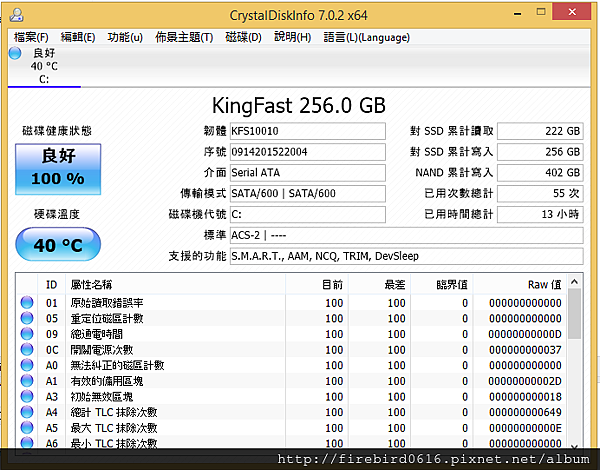The width and height of the screenshot is (600, 470).
Task: Click the attribute list scrollbar thumb
Action: (574, 314)
